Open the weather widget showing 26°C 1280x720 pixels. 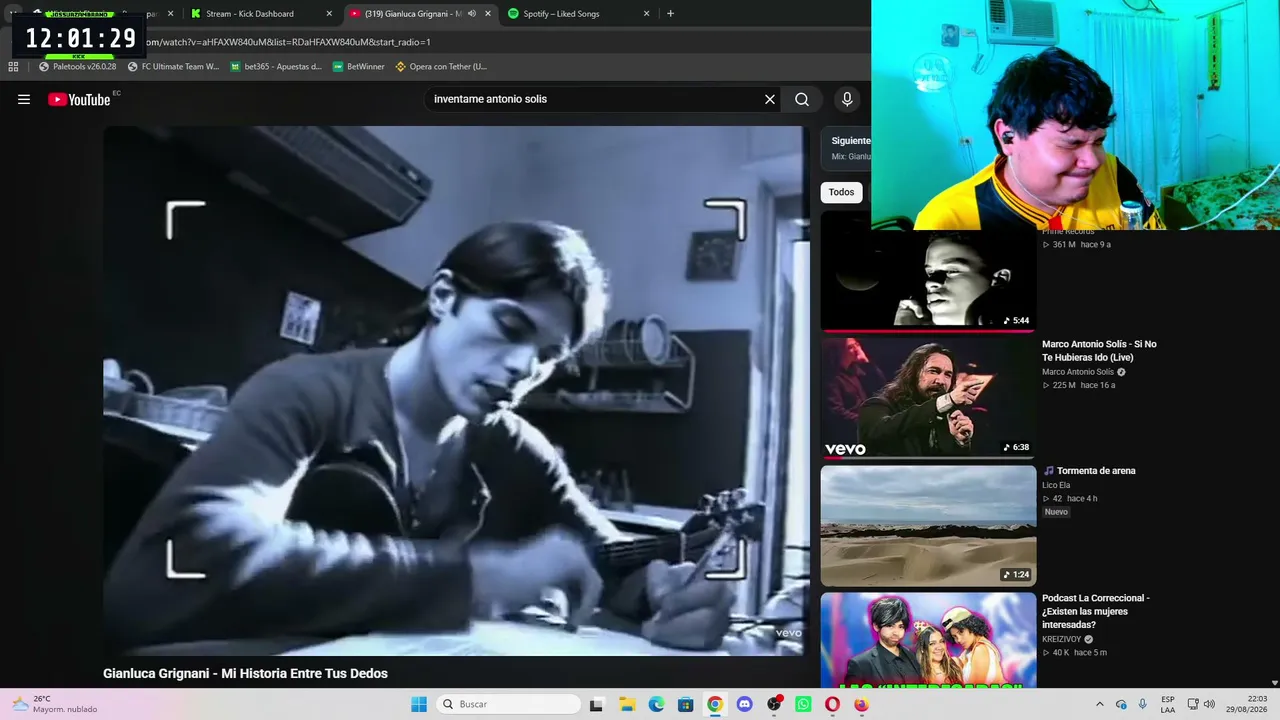coord(55,704)
